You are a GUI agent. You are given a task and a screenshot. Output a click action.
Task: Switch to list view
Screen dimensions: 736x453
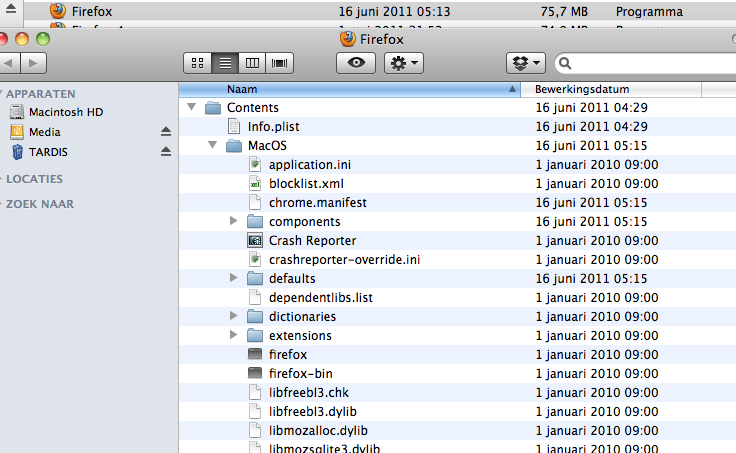click(225, 63)
